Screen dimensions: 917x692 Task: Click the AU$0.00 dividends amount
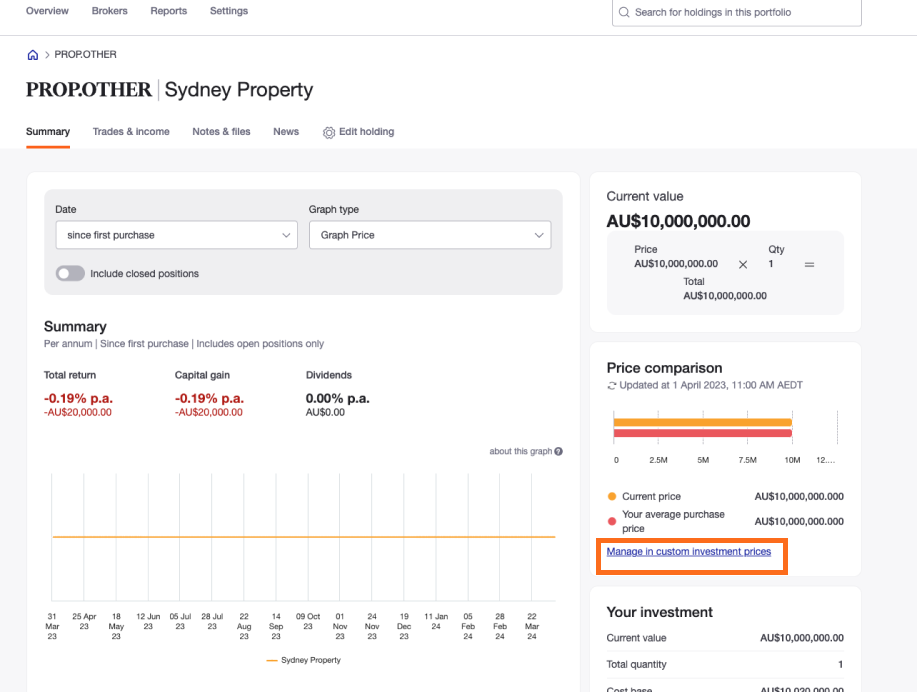point(325,412)
